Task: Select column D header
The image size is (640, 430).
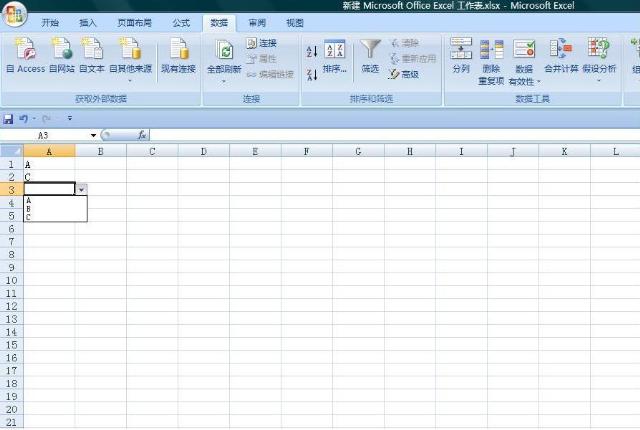Action: coord(204,151)
